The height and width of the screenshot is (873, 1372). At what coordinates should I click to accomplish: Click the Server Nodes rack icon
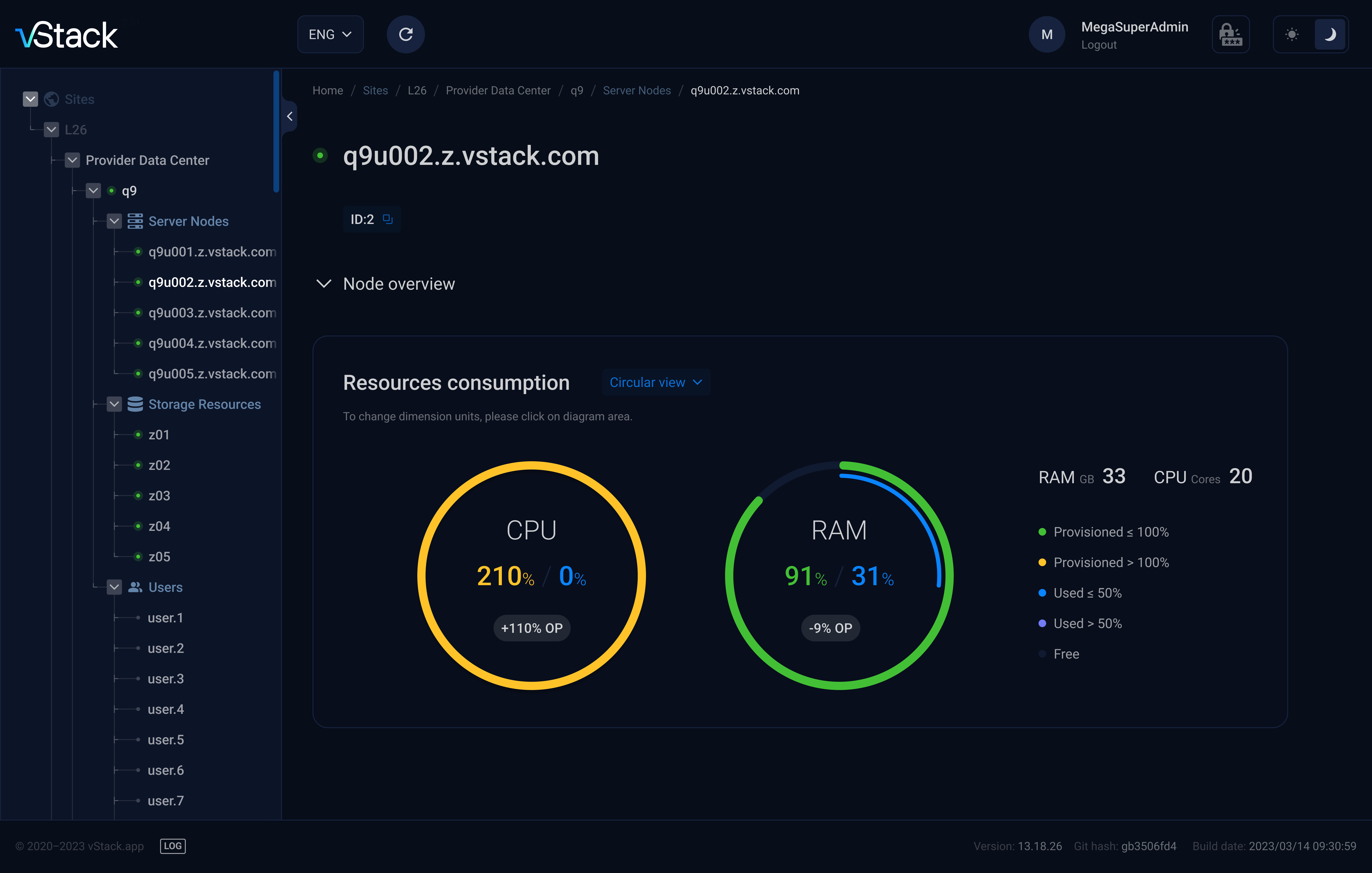click(x=135, y=221)
